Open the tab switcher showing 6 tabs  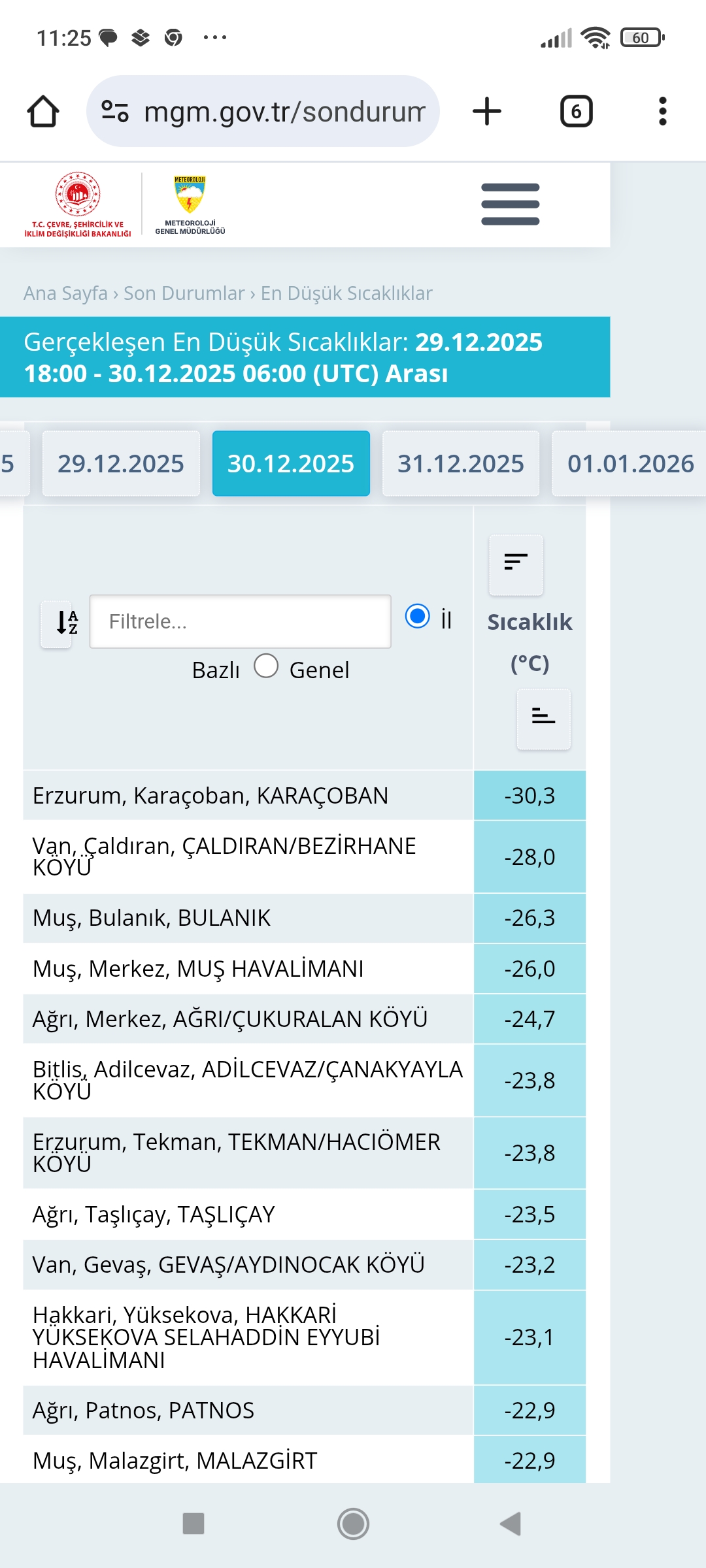point(577,111)
